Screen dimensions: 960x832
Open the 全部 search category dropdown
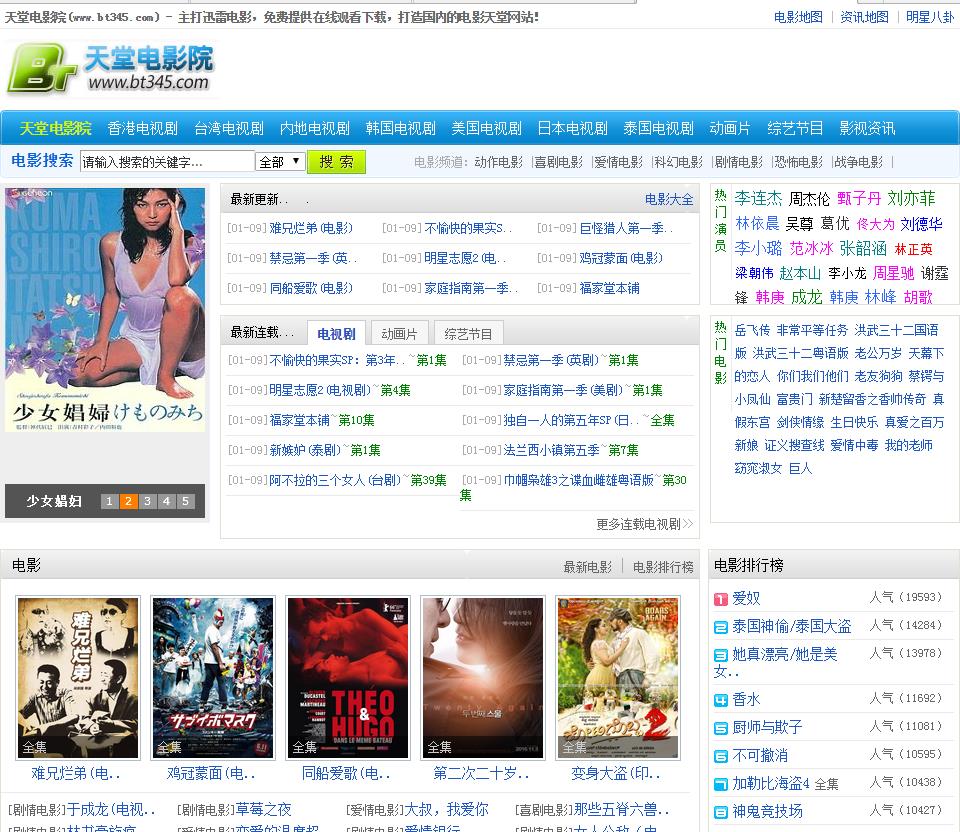[x=280, y=162]
